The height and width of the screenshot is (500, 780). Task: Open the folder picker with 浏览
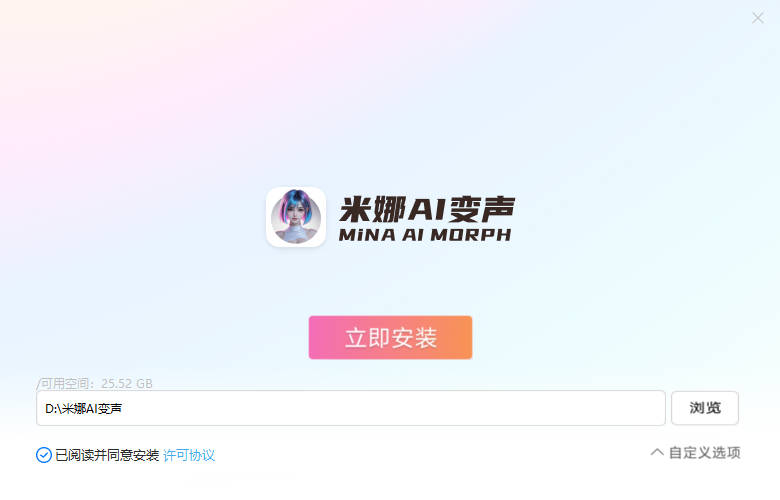point(705,408)
